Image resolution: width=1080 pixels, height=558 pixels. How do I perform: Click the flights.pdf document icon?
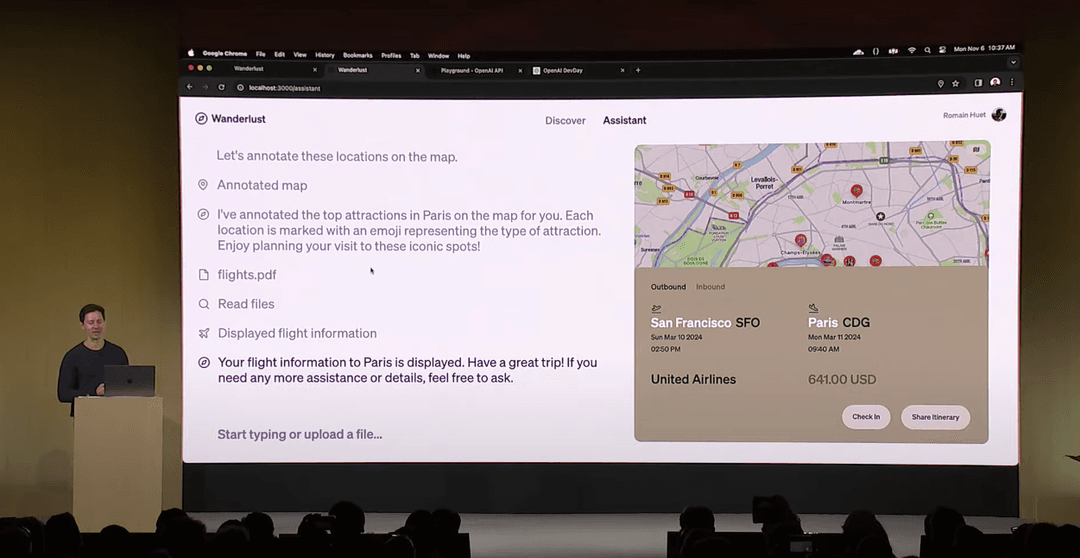[203, 275]
